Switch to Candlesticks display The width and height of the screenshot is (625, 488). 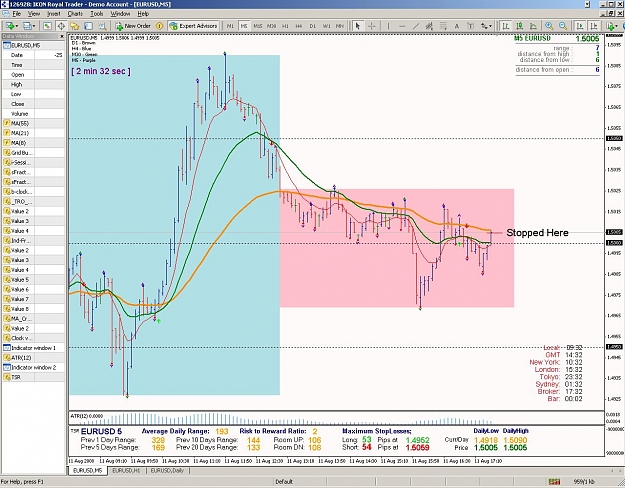(519, 26)
